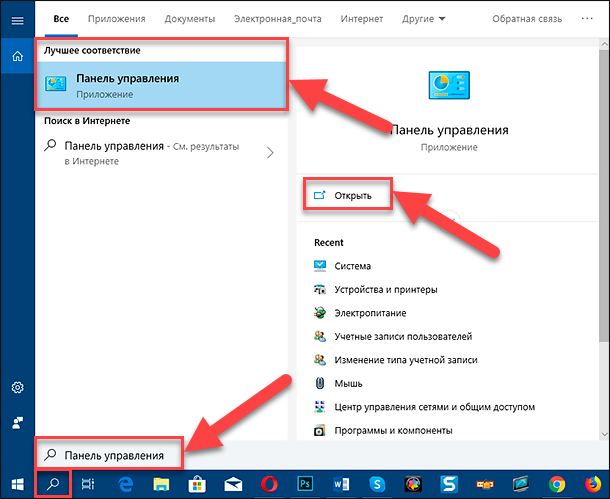Viewport: 610px width, 499px height.
Task: Switch to the Документы tab
Action: click(x=190, y=19)
